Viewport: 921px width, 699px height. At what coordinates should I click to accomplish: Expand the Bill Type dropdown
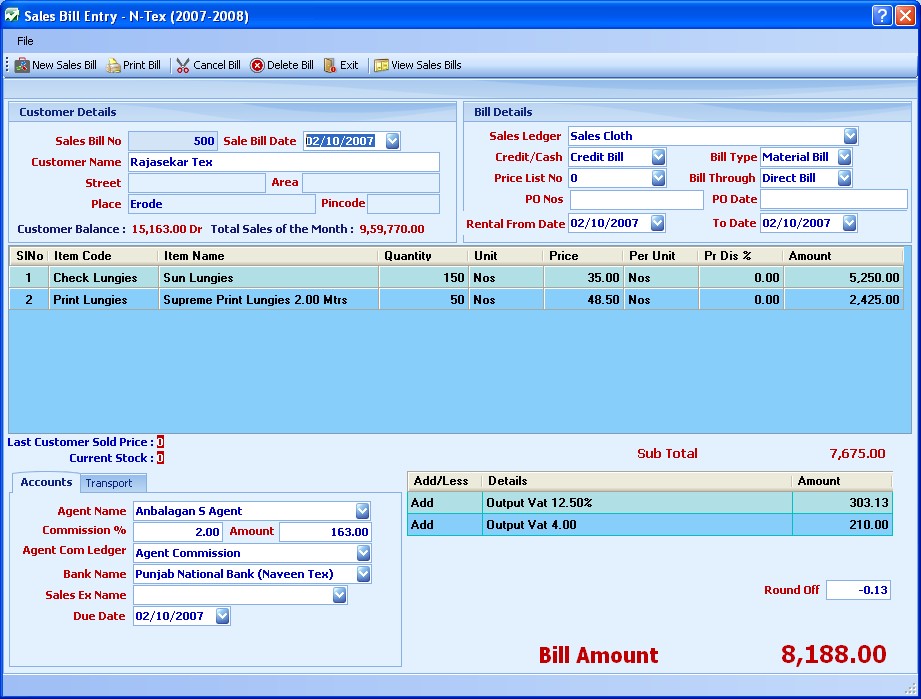(845, 157)
